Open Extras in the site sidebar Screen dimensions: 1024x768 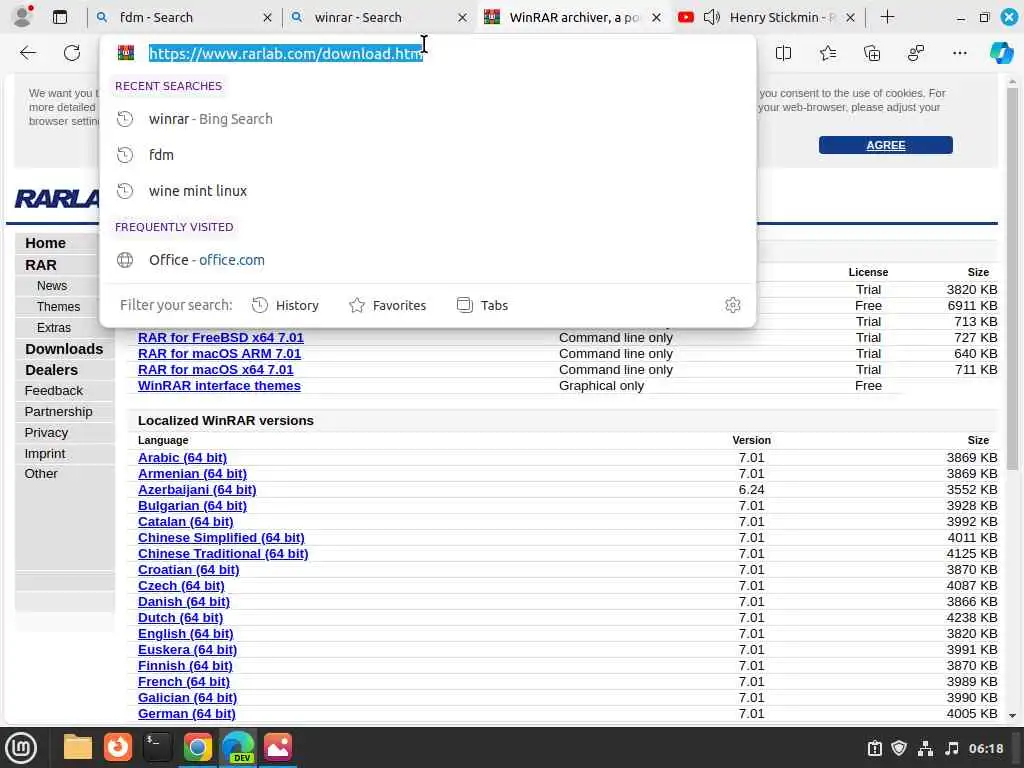click(54, 327)
